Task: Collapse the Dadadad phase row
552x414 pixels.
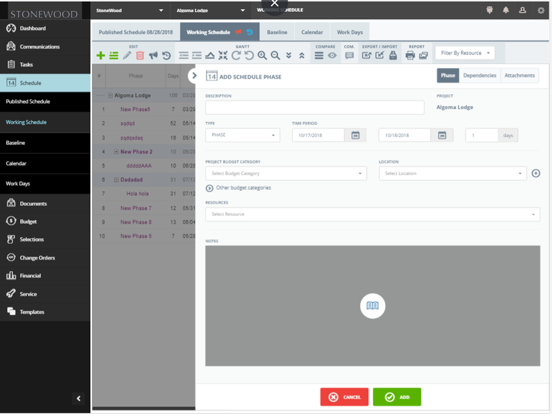Action: coord(116,180)
